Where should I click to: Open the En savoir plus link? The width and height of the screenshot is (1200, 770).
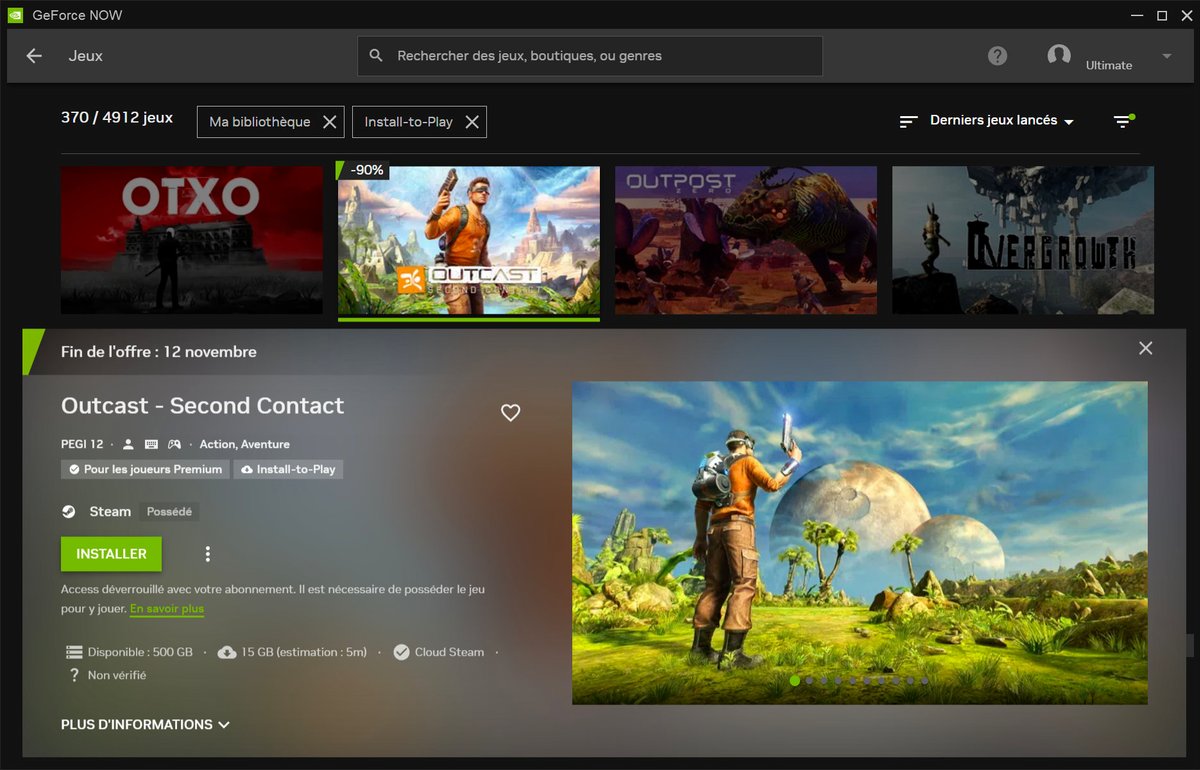pyautogui.click(x=166, y=608)
